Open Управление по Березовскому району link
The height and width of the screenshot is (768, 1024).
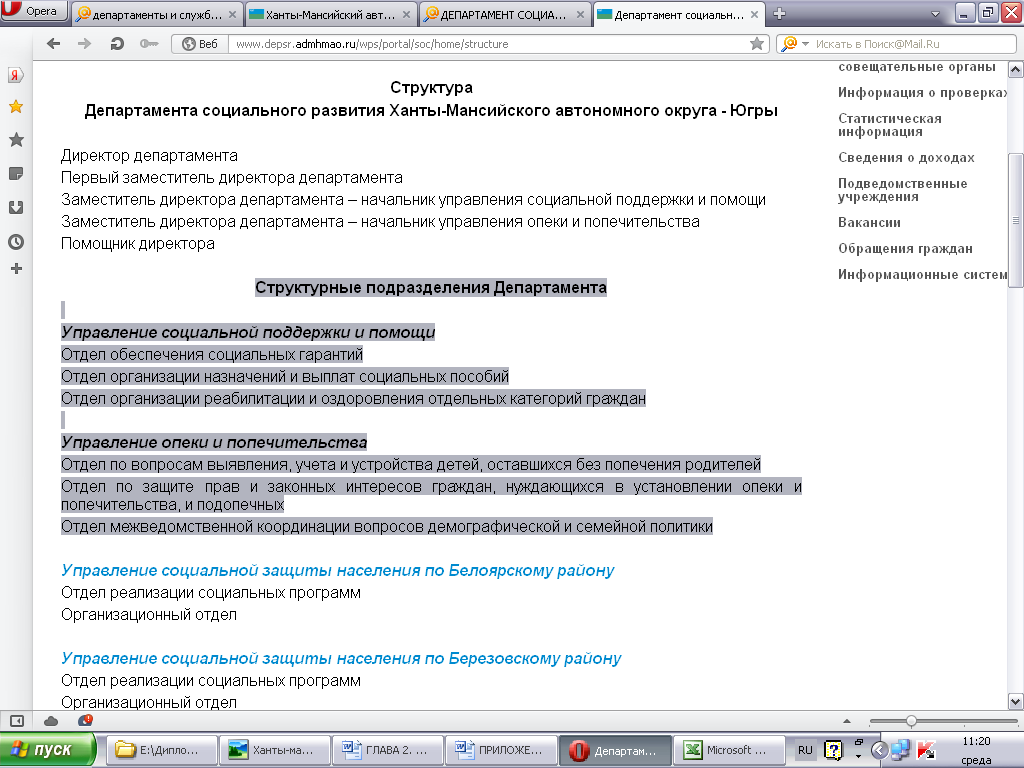pyautogui.click(x=341, y=658)
